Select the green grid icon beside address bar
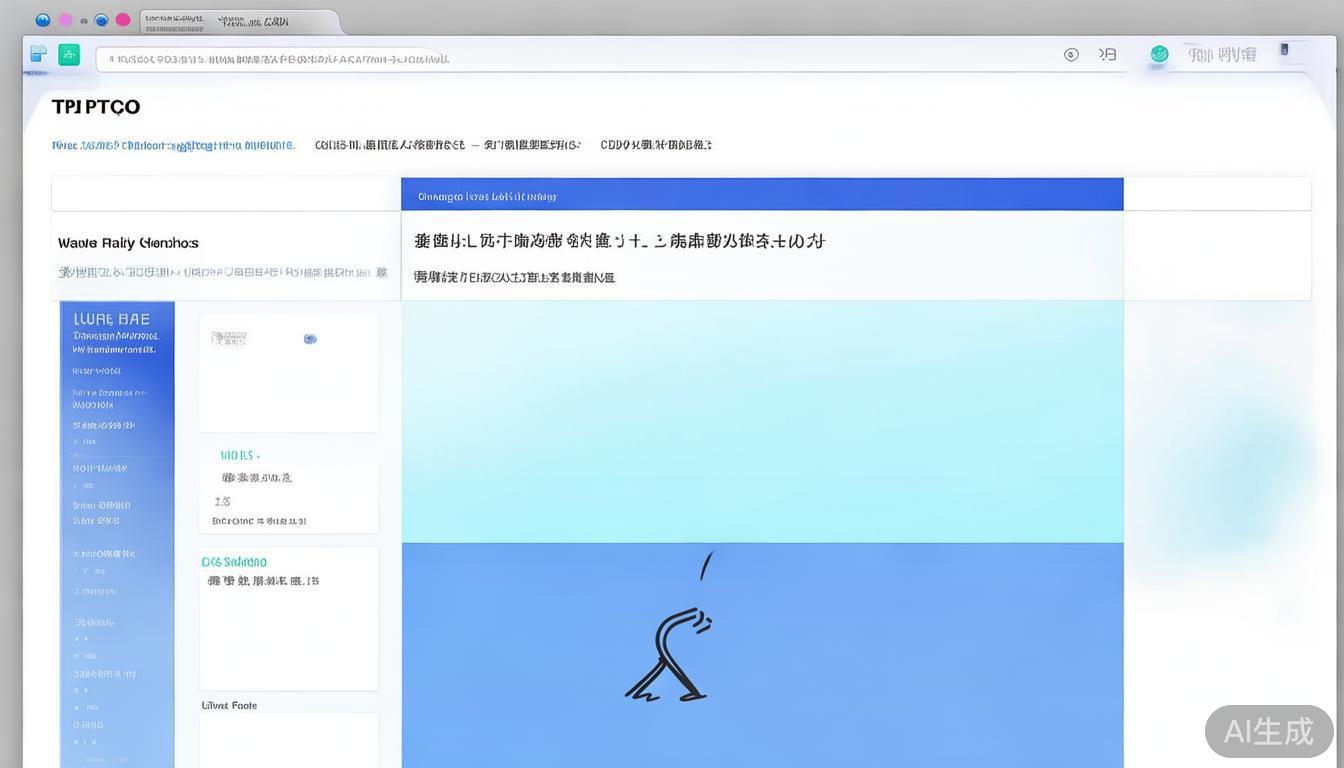Image resolution: width=1344 pixels, height=768 pixels. (x=68, y=54)
